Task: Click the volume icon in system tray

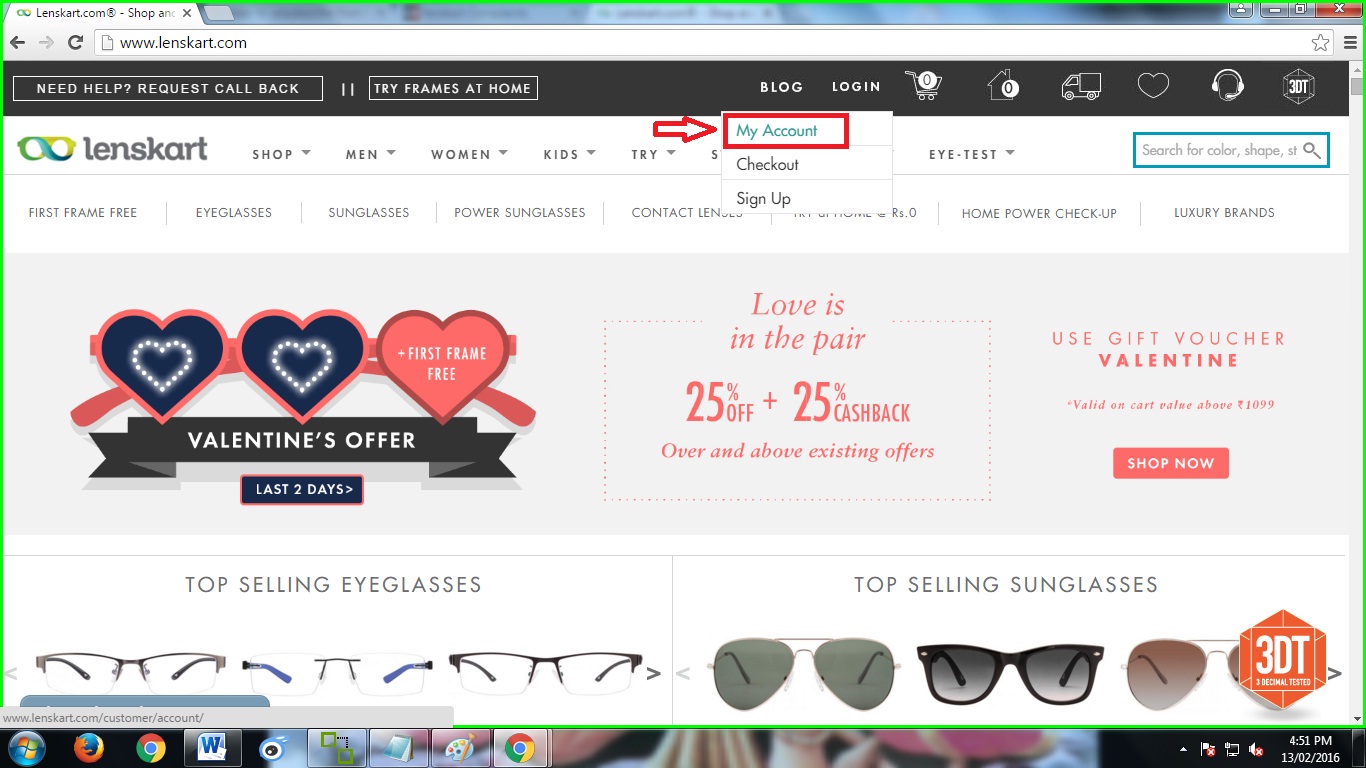Action: pos(1256,749)
